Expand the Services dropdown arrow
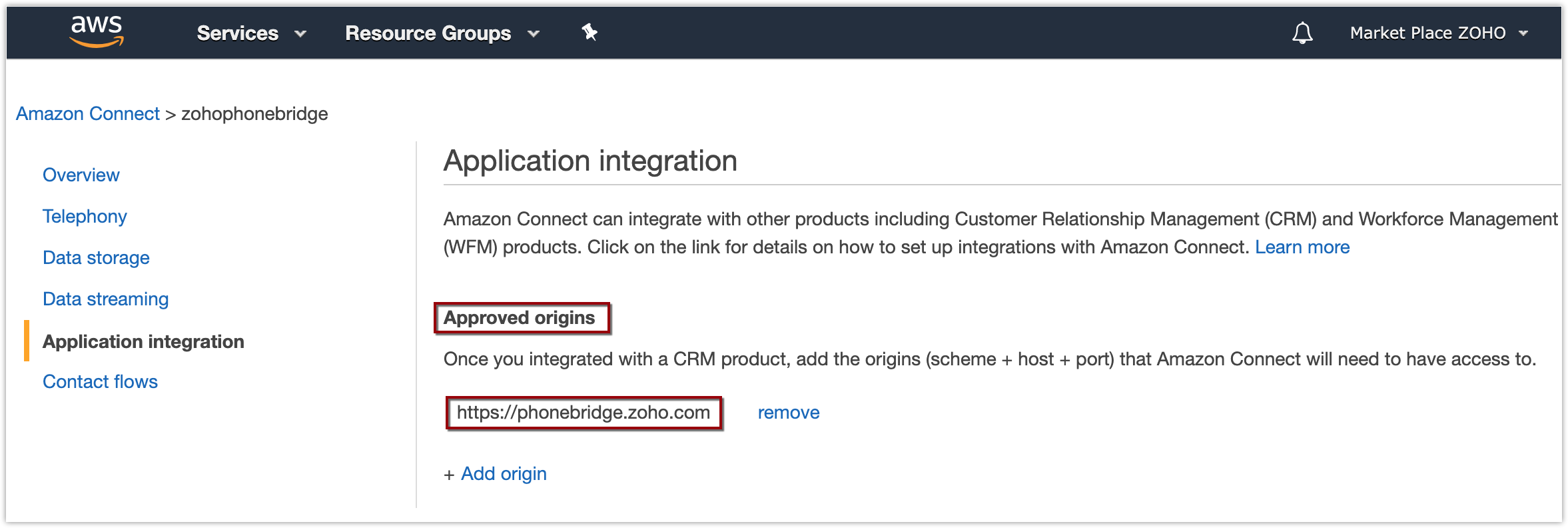This screenshot has height=528, width=1568. click(x=300, y=33)
